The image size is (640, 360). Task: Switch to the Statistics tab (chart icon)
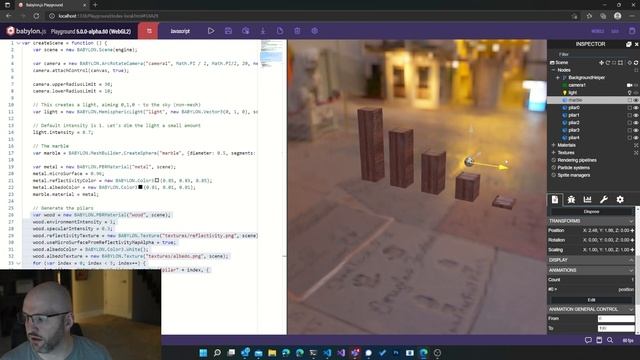pos(587,200)
